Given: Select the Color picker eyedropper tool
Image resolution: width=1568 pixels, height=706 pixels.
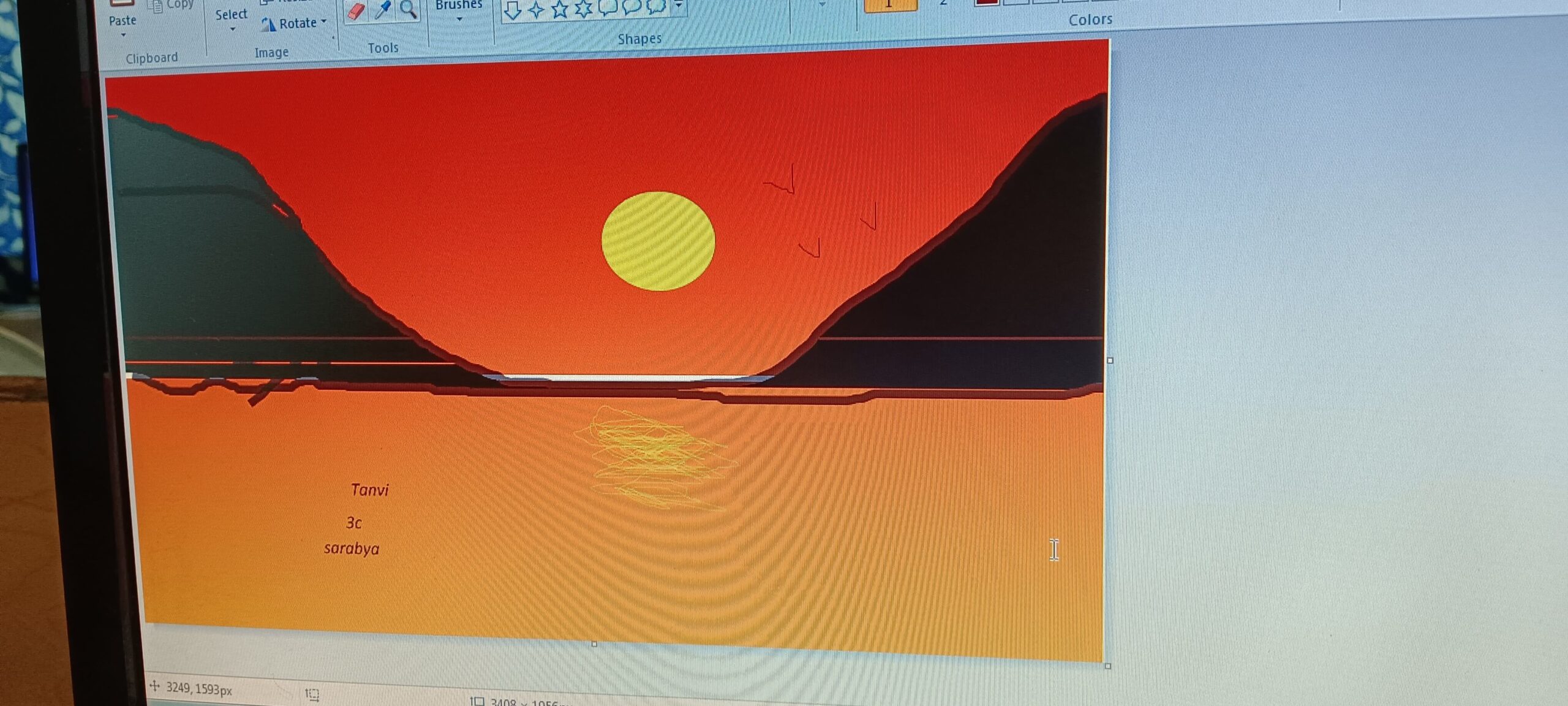Looking at the screenshot, I should 383,9.
